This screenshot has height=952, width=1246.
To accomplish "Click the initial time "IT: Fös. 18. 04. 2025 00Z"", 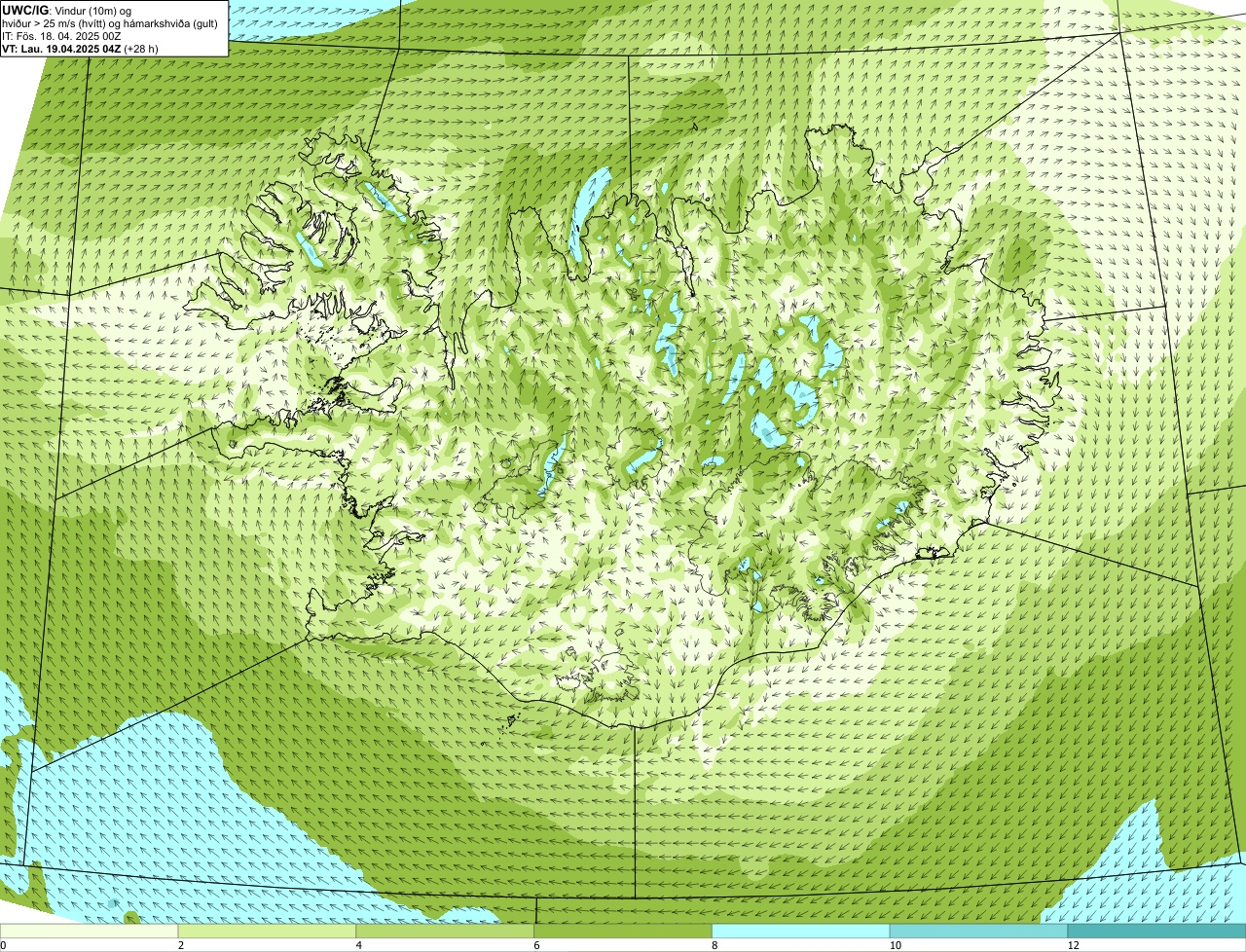I will coord(61,35).
